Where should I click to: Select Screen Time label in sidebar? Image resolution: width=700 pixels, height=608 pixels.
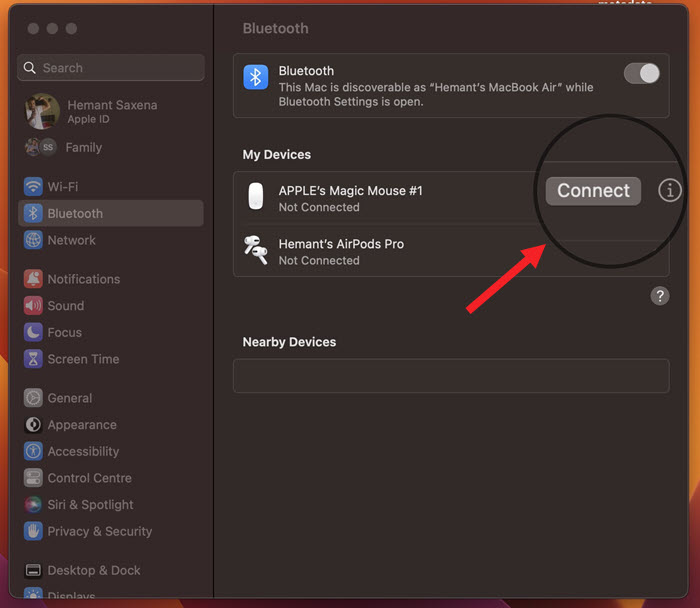(83, 359)
